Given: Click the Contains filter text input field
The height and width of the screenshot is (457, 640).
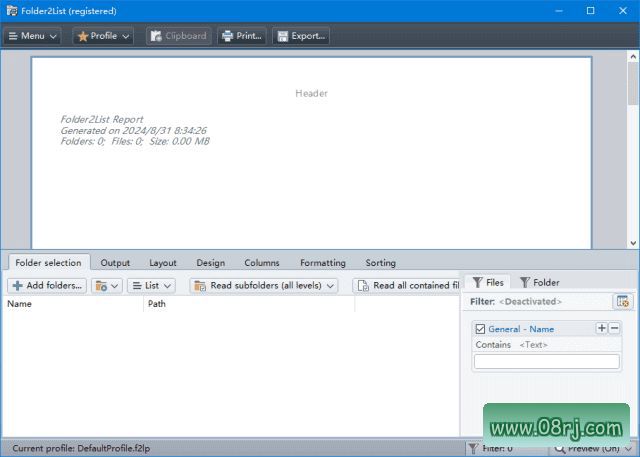Looking at the screenshot, I should pyautogui.click(x=546, y=362).
